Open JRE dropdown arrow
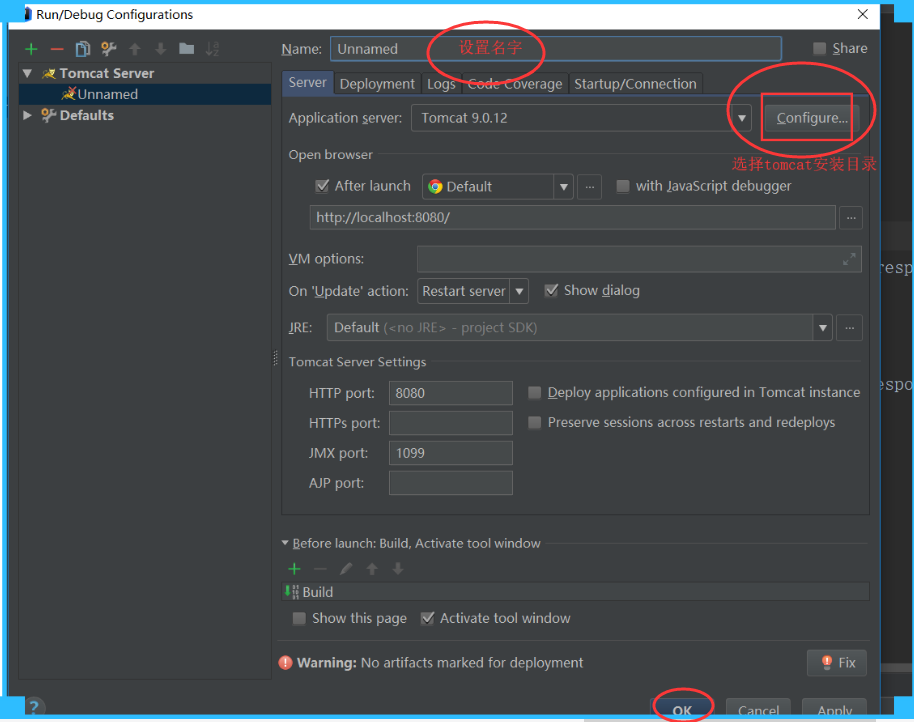The width and height of the screenshot is (914, 722). (x=822, y=327)
